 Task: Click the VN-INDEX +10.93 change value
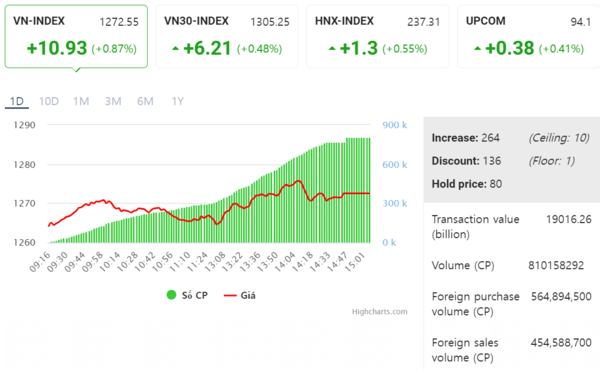57,48
